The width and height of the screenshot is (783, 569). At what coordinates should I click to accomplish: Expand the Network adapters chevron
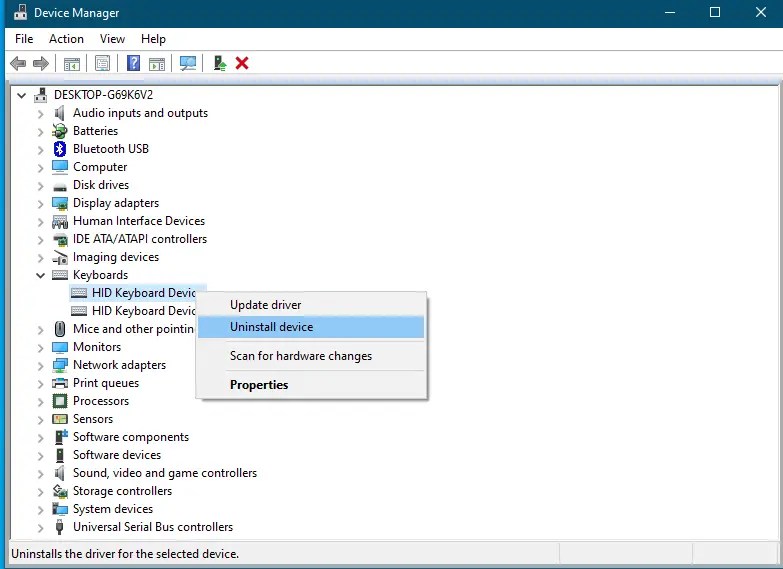pyautogui.click(x=40, y=366)
